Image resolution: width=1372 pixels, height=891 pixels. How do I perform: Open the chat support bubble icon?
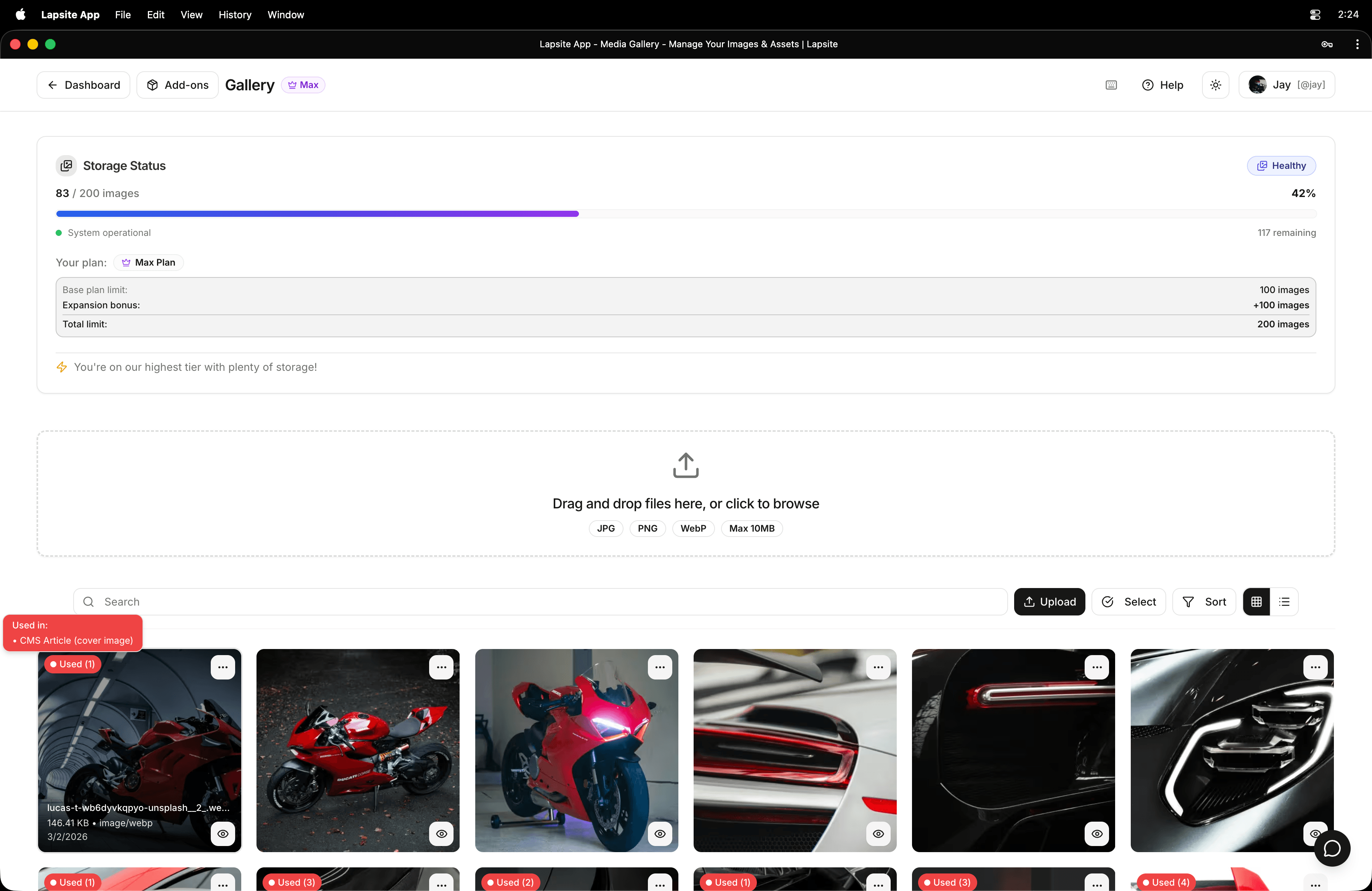click(1332, 848)
